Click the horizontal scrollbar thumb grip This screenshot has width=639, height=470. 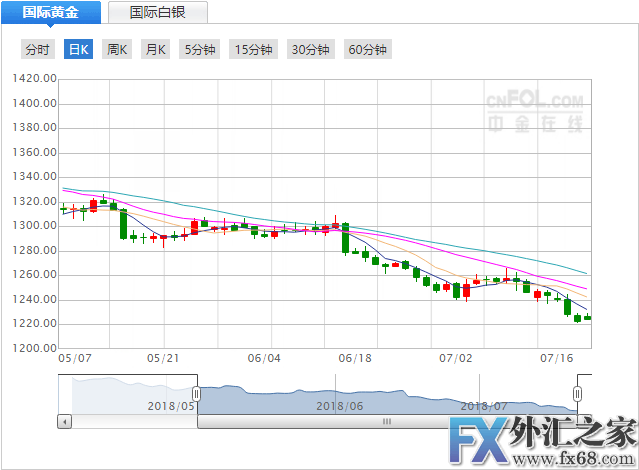pos(386,422)
